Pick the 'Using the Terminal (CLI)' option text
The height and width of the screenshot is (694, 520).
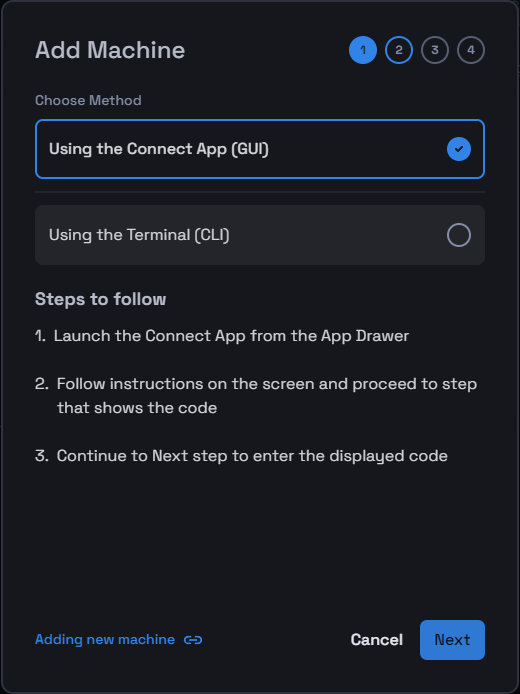coord(139,235)
